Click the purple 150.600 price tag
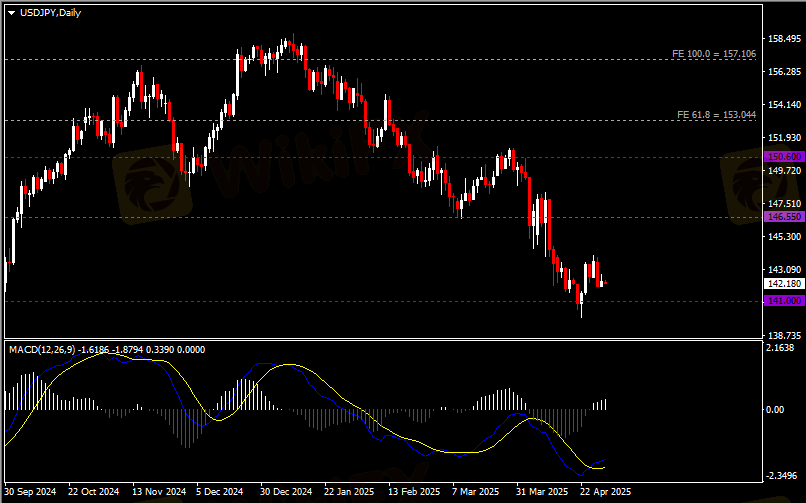The width and height of the screenshot is (806, 503). click(x=783, y=157)
